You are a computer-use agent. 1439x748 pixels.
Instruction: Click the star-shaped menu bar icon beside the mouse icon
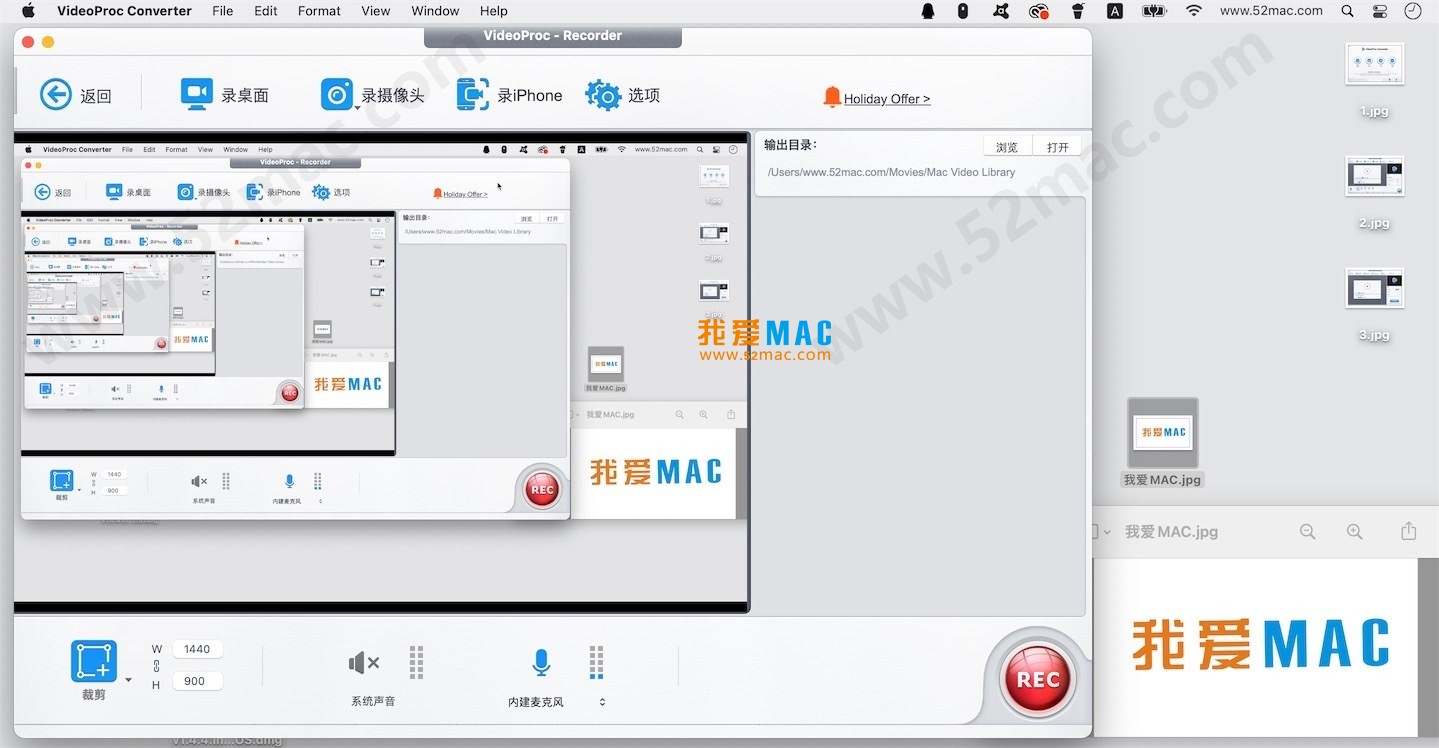tap(1001, 11)
